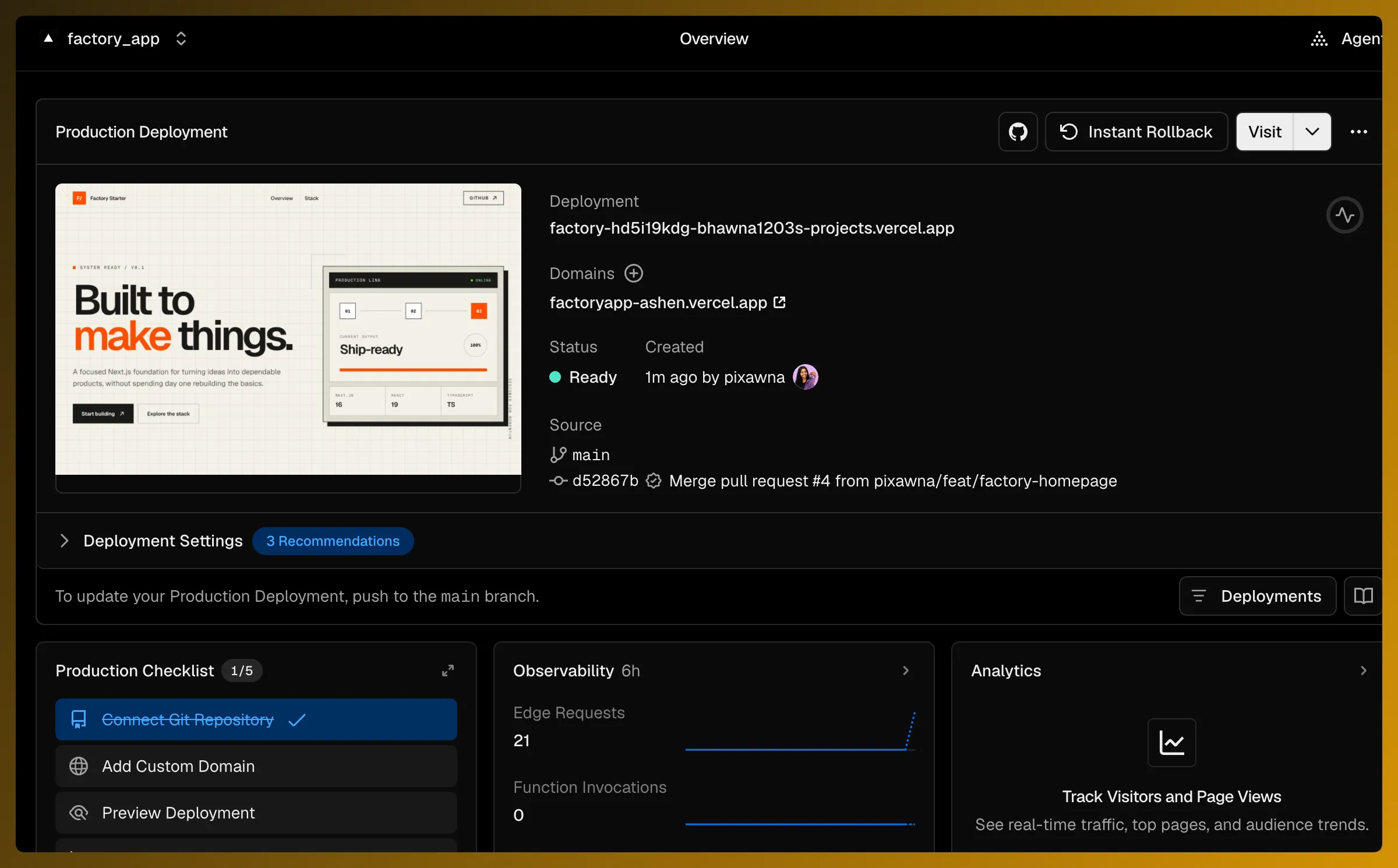The width and height of the screenshot is (1398, 868).
Task: Click the Track Visitors and Page Views heading
Action: pyautogui.click(x=1171, y=796)
